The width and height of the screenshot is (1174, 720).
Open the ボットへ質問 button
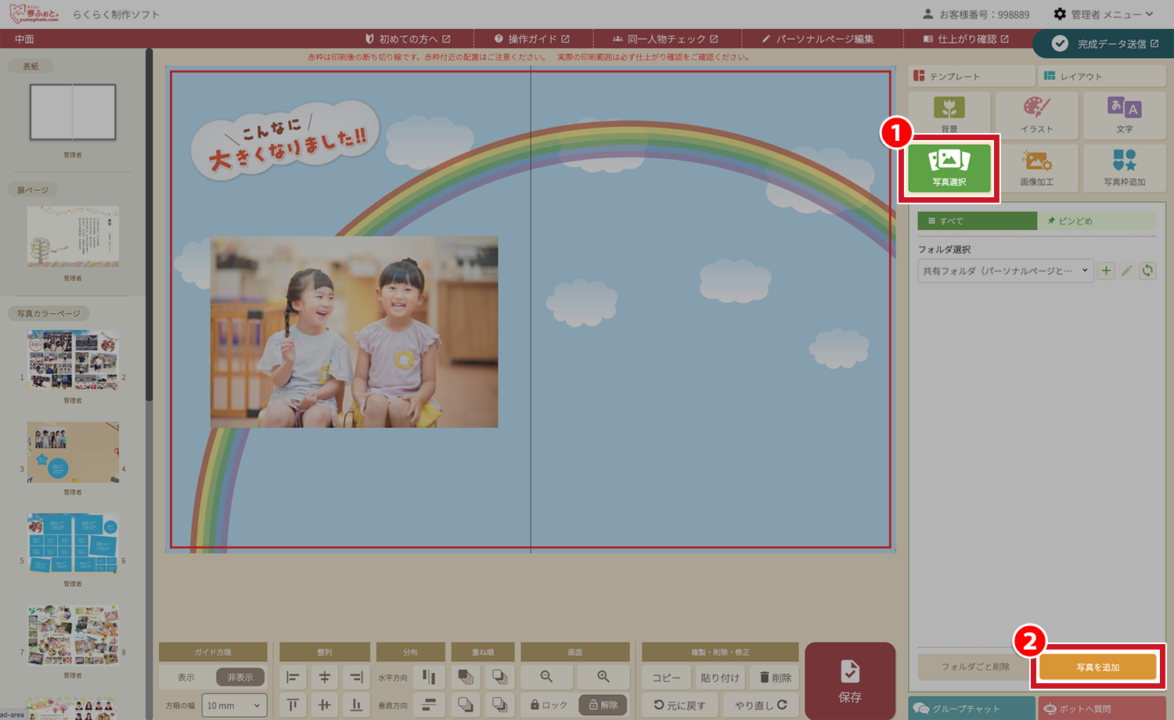pos(1101,709)
